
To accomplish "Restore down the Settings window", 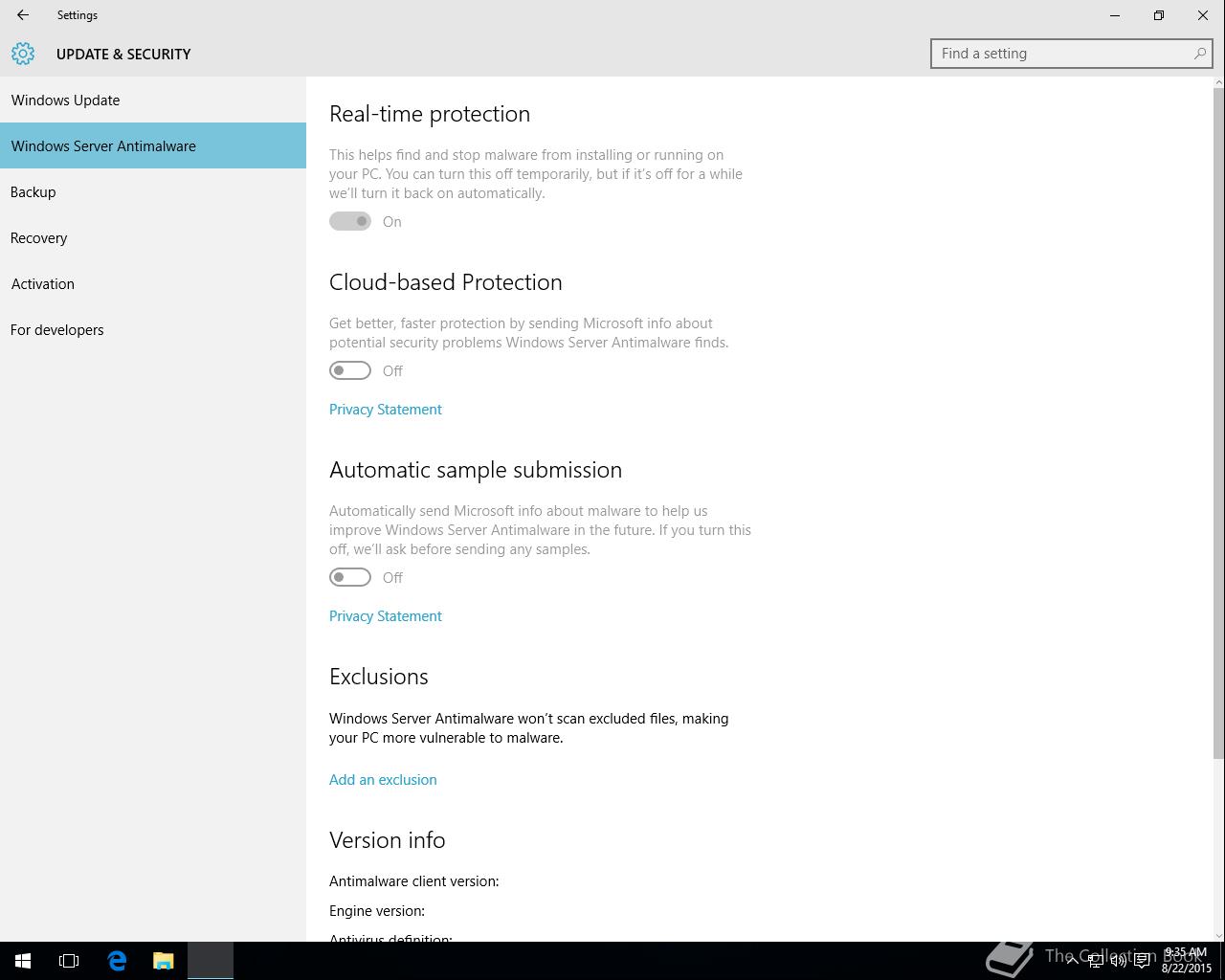I will point(1159,15).
